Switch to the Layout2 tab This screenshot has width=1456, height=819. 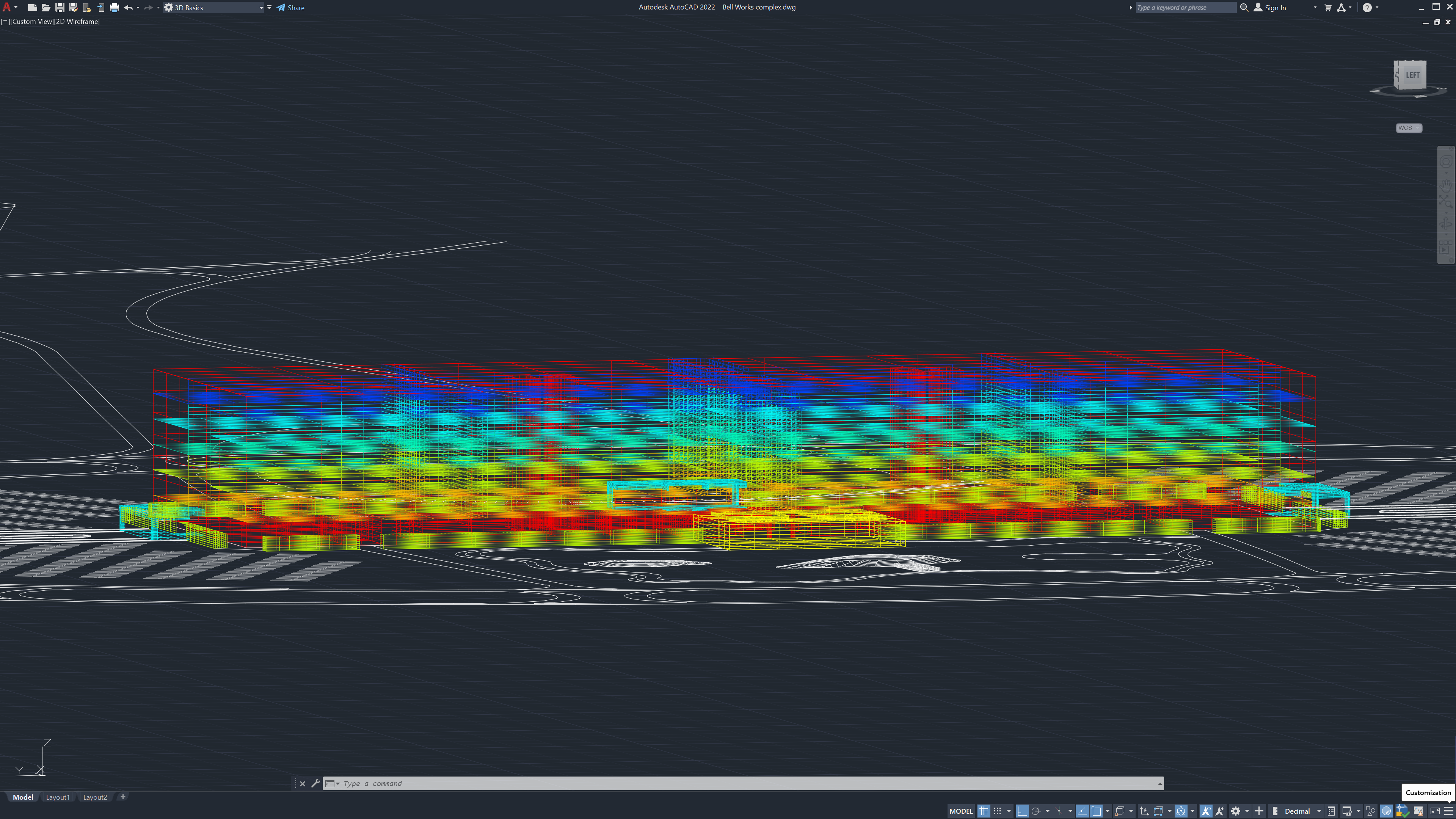pyautogui.click(x=95, y=797)
